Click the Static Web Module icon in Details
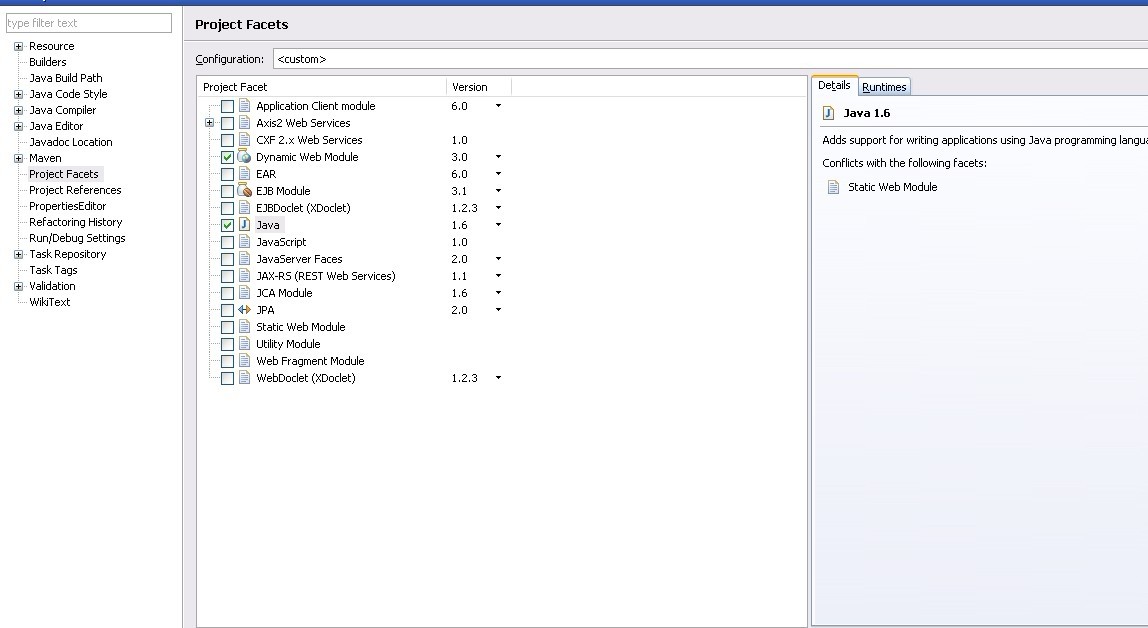This screenshot has height=628, width=1148. click(x=833, y=187)
